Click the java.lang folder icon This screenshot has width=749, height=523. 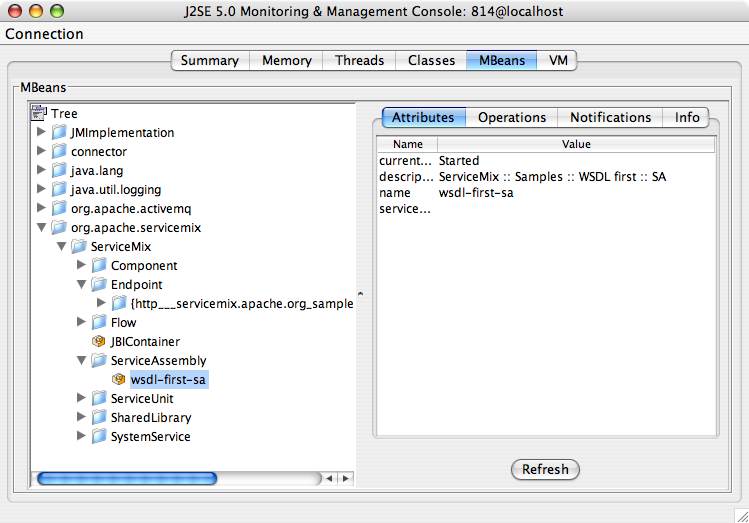[x=59, y=171]
